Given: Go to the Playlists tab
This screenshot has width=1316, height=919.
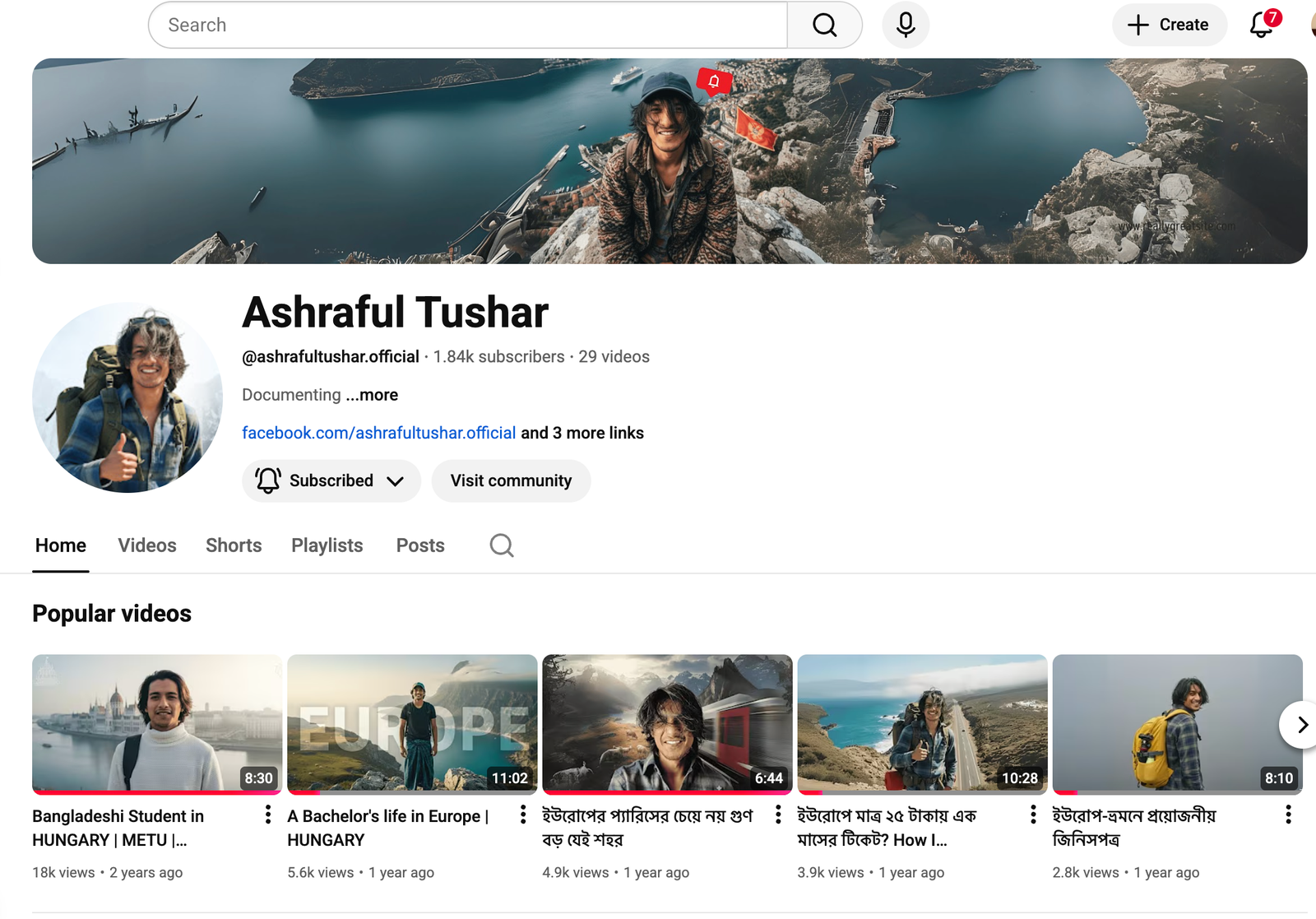Looking at the screenshot, I should pos(327,545).
